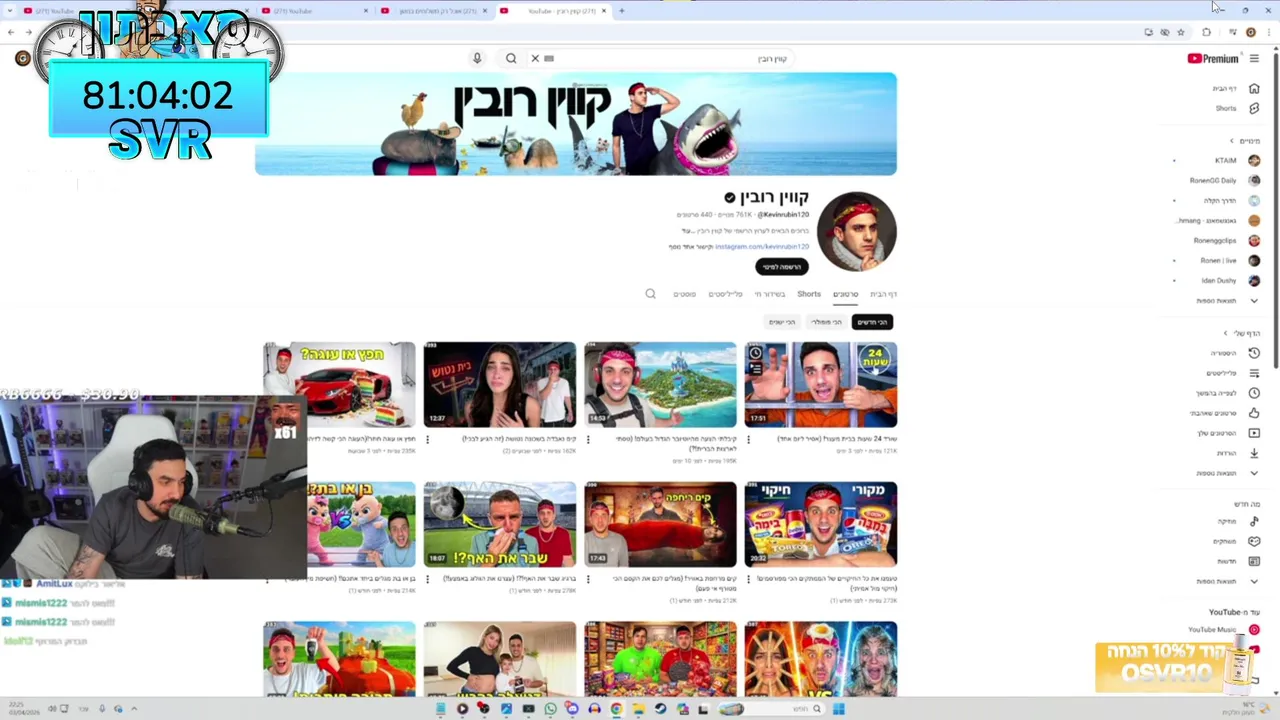Start voice search with the microphone icon
Image resolution: width=1280 pixels, height=720 pixels.
[477, 58]
